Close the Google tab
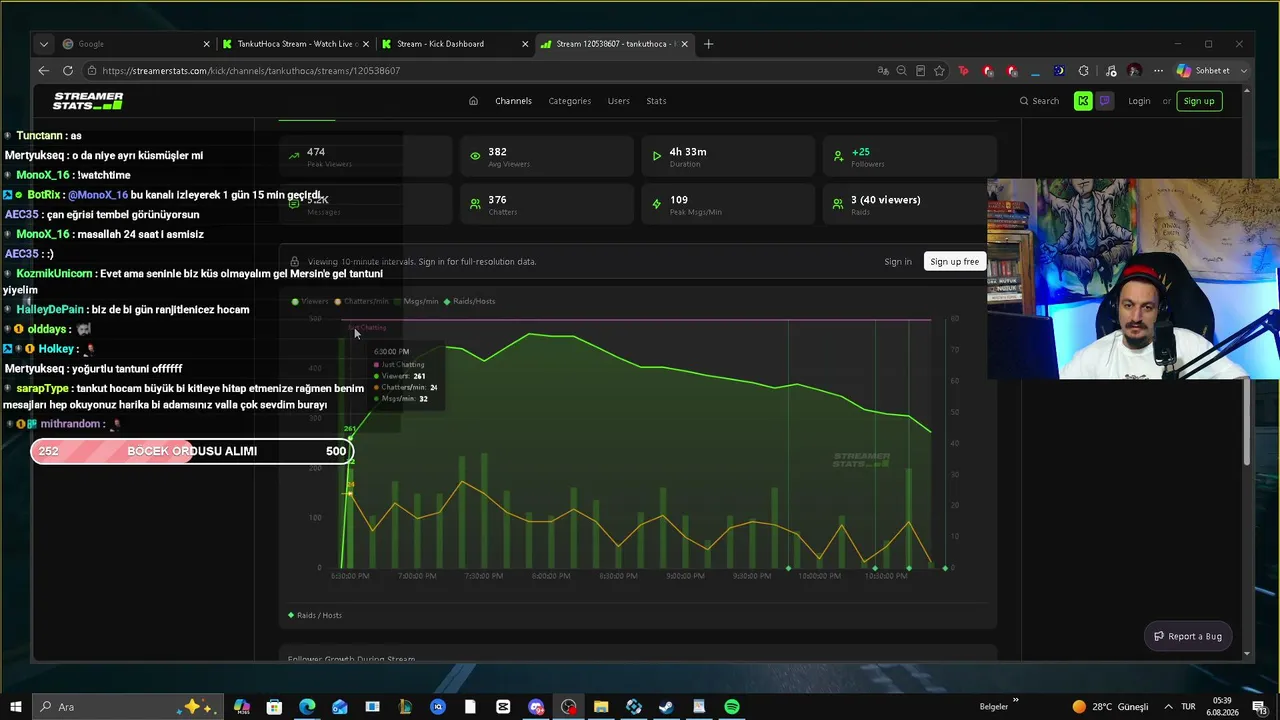The height and width of the screenshot is (720, 1280). (x=207, y=44)
